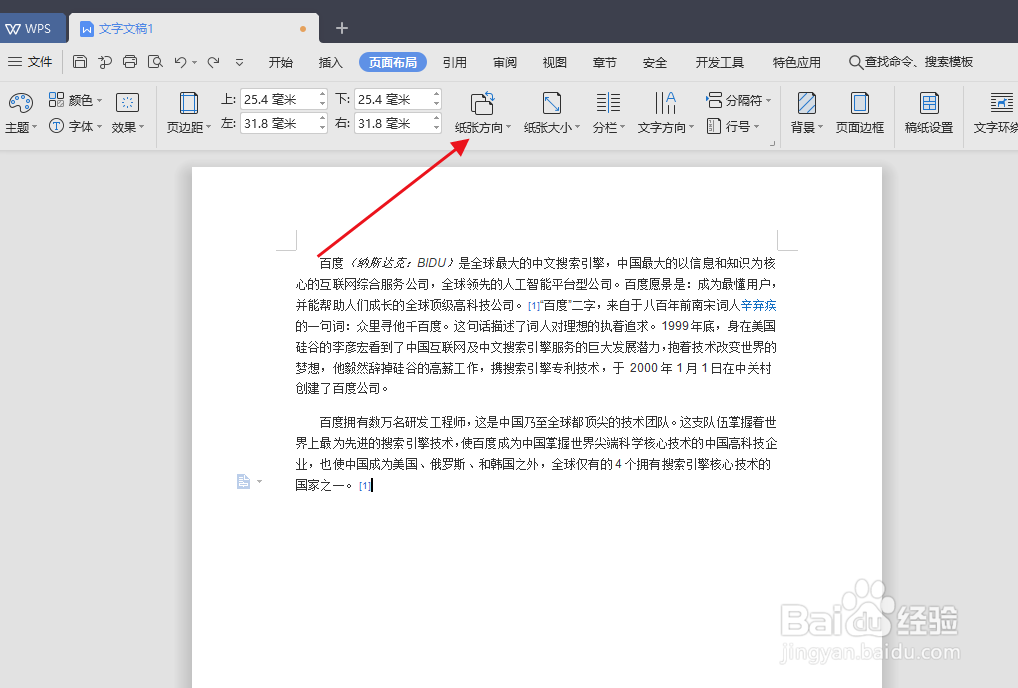Screen dimensions: 1018x688
Task: Click the 查找命令 search box
Action: pos(911,62)
